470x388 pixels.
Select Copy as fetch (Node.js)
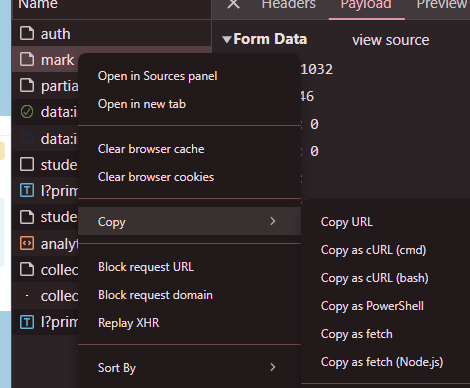tap(386, 362)
